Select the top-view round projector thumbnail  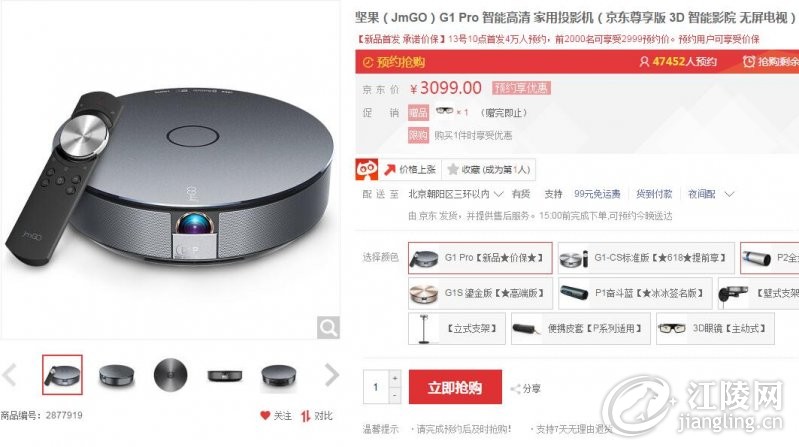[x=170, y=375]
